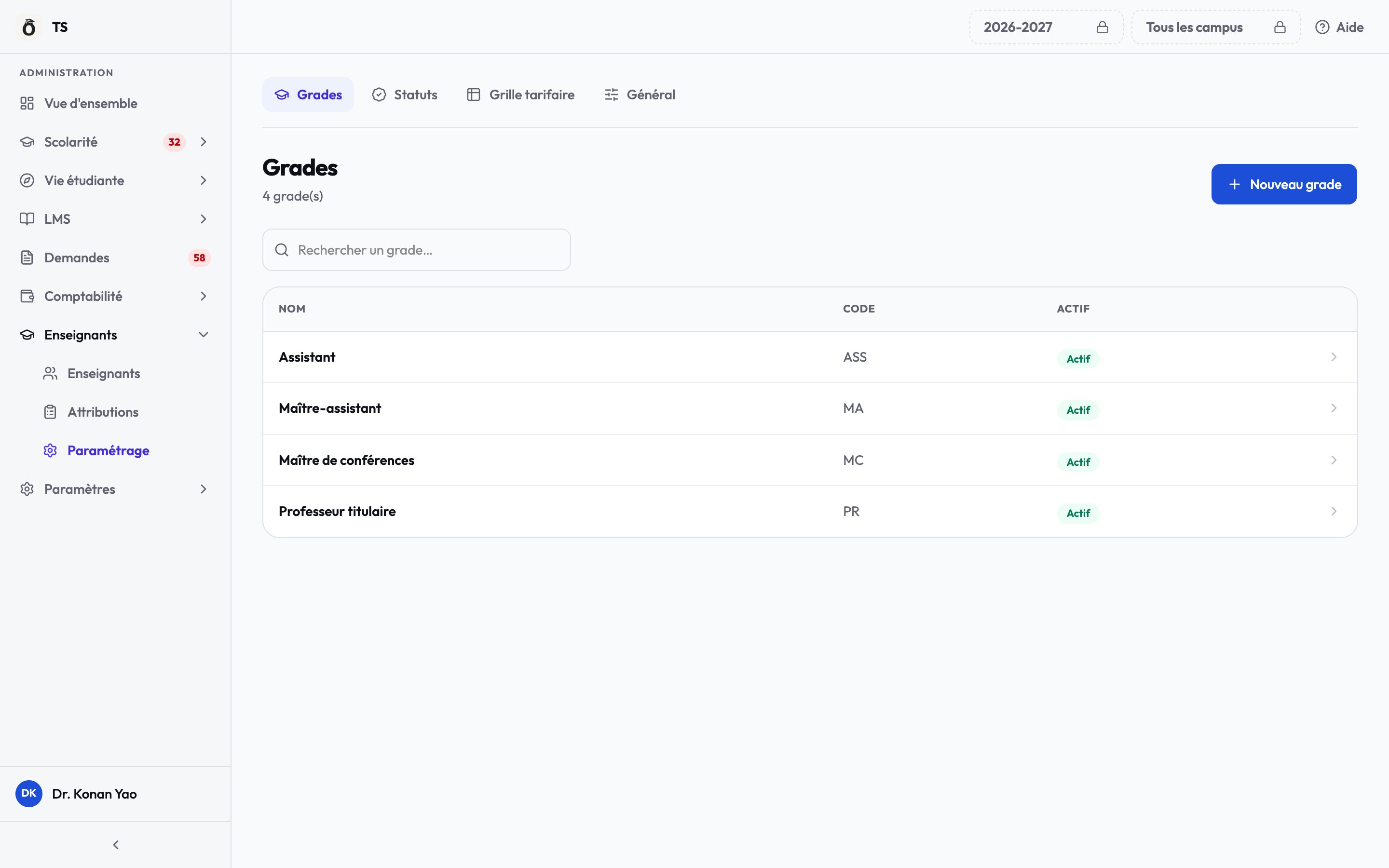This screenshot has height=868, width=1389.
Task: Open the 2026-2027 year selector
Action: coord(1047,27)
